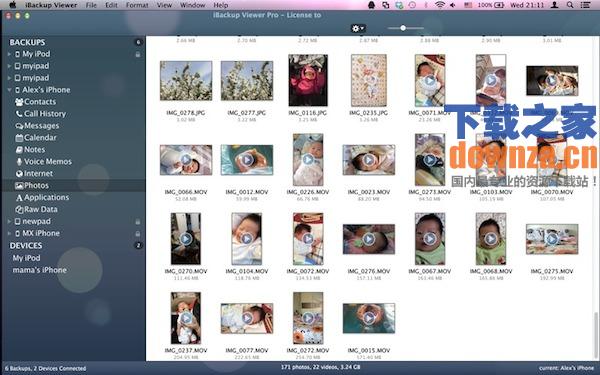The image size is (600, 375).
Task: Click the BACKUPS count badge
Action: (x=138, y=42)
